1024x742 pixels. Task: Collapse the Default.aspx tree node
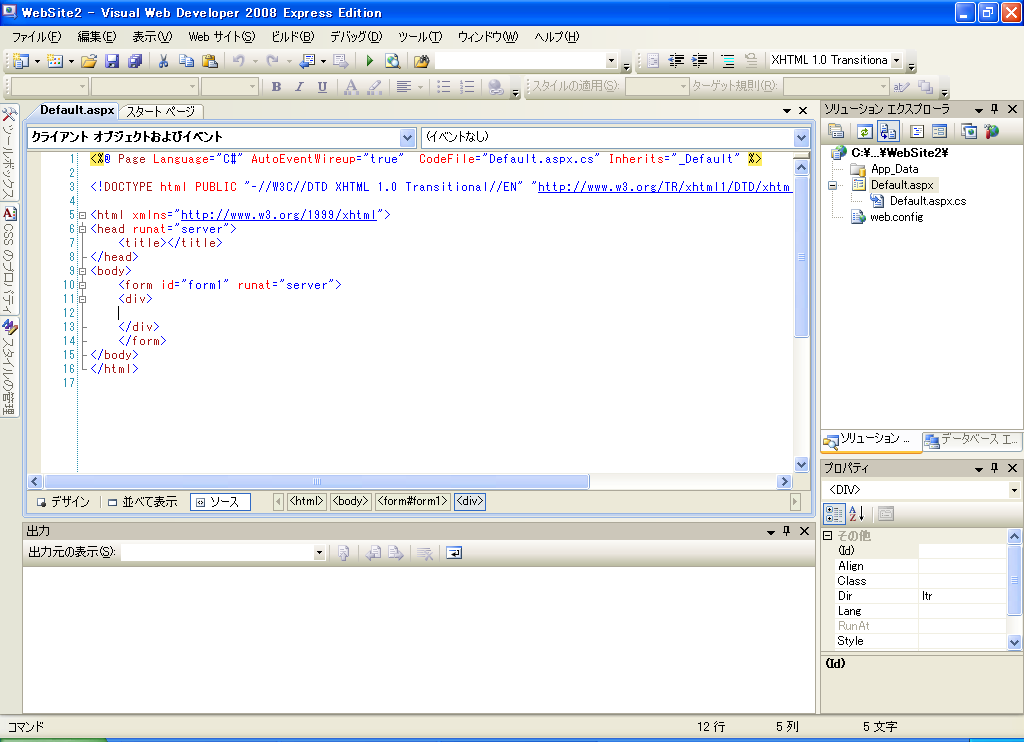point(832,185)
